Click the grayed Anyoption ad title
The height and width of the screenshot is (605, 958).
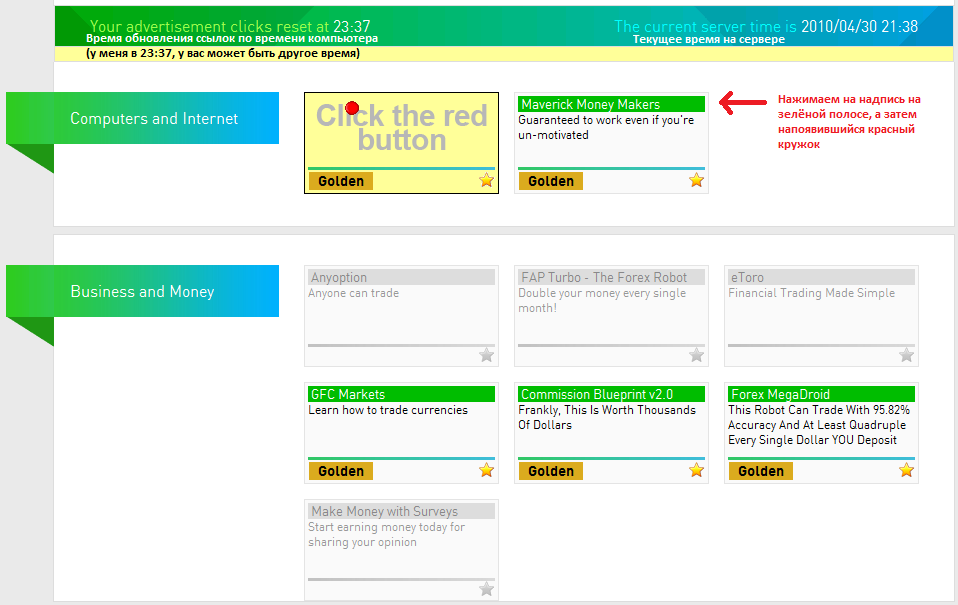tap(339, 277)
